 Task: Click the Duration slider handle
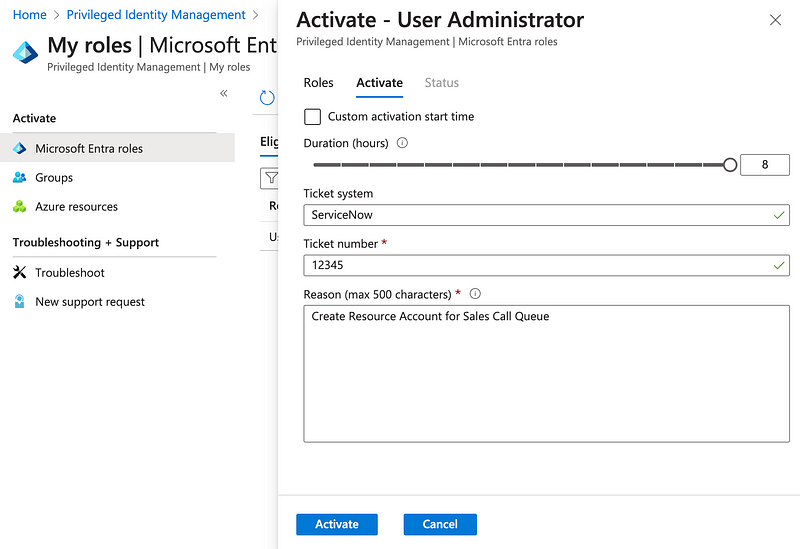click(x=730, y=165)
